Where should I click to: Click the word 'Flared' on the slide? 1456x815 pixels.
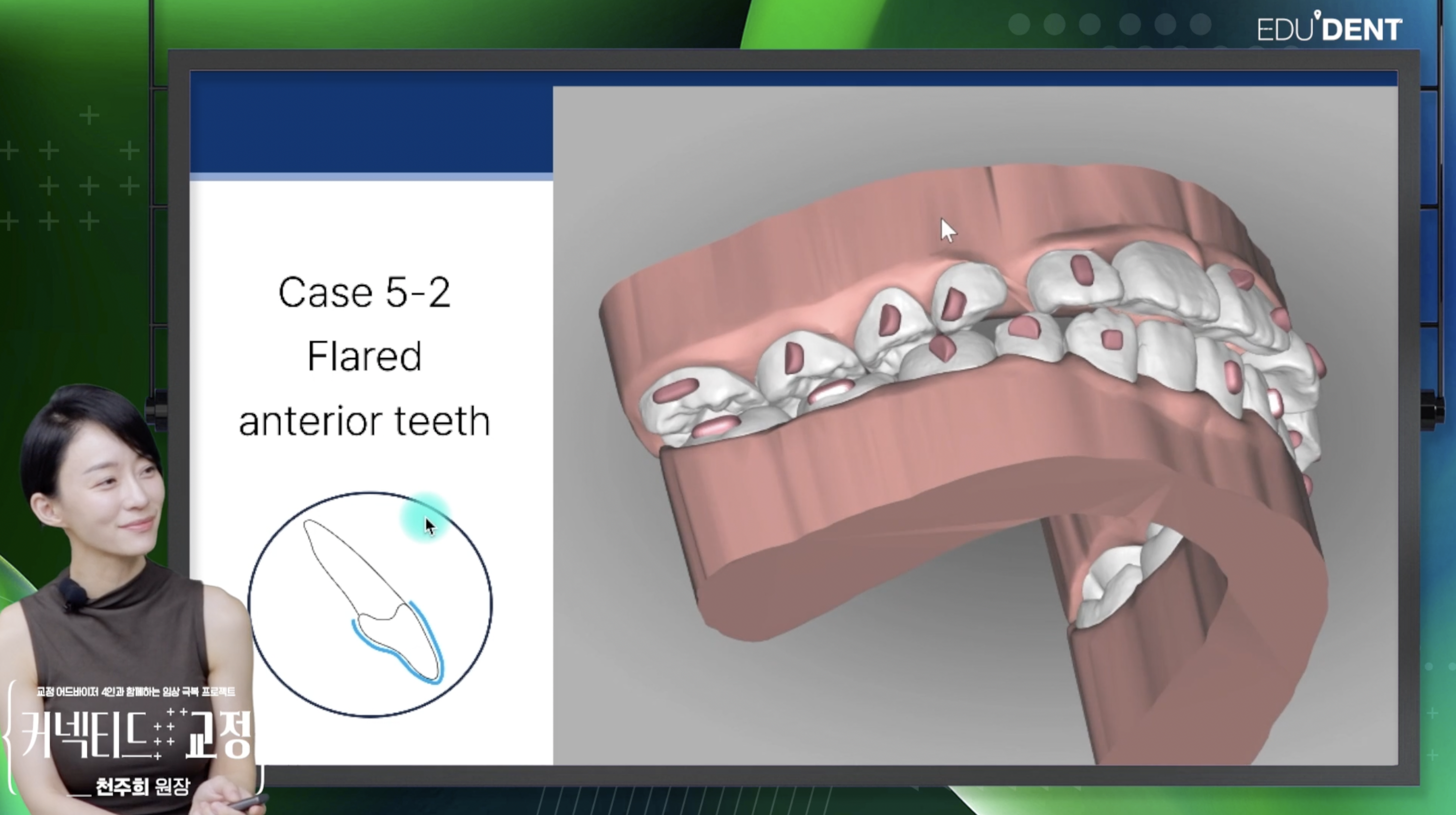364,356
